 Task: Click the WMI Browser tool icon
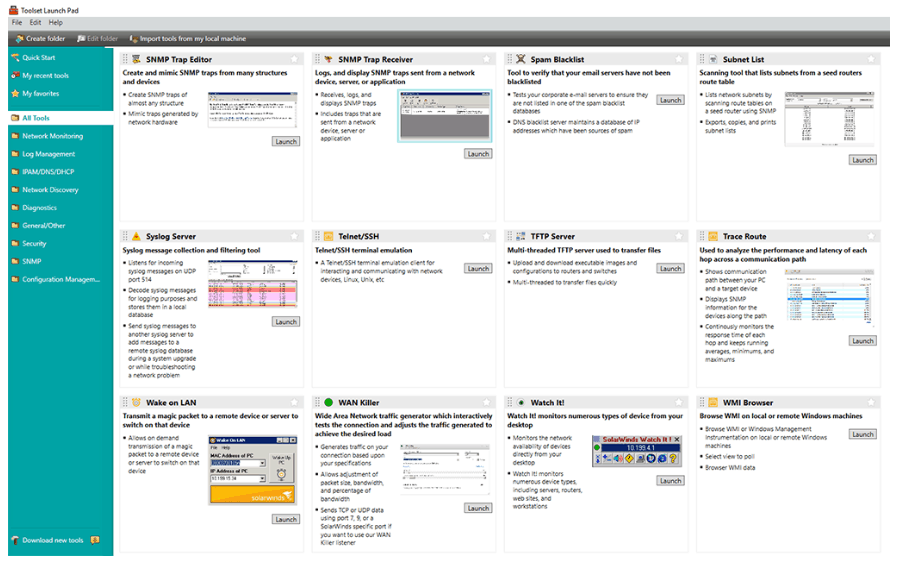click(713, 402)
